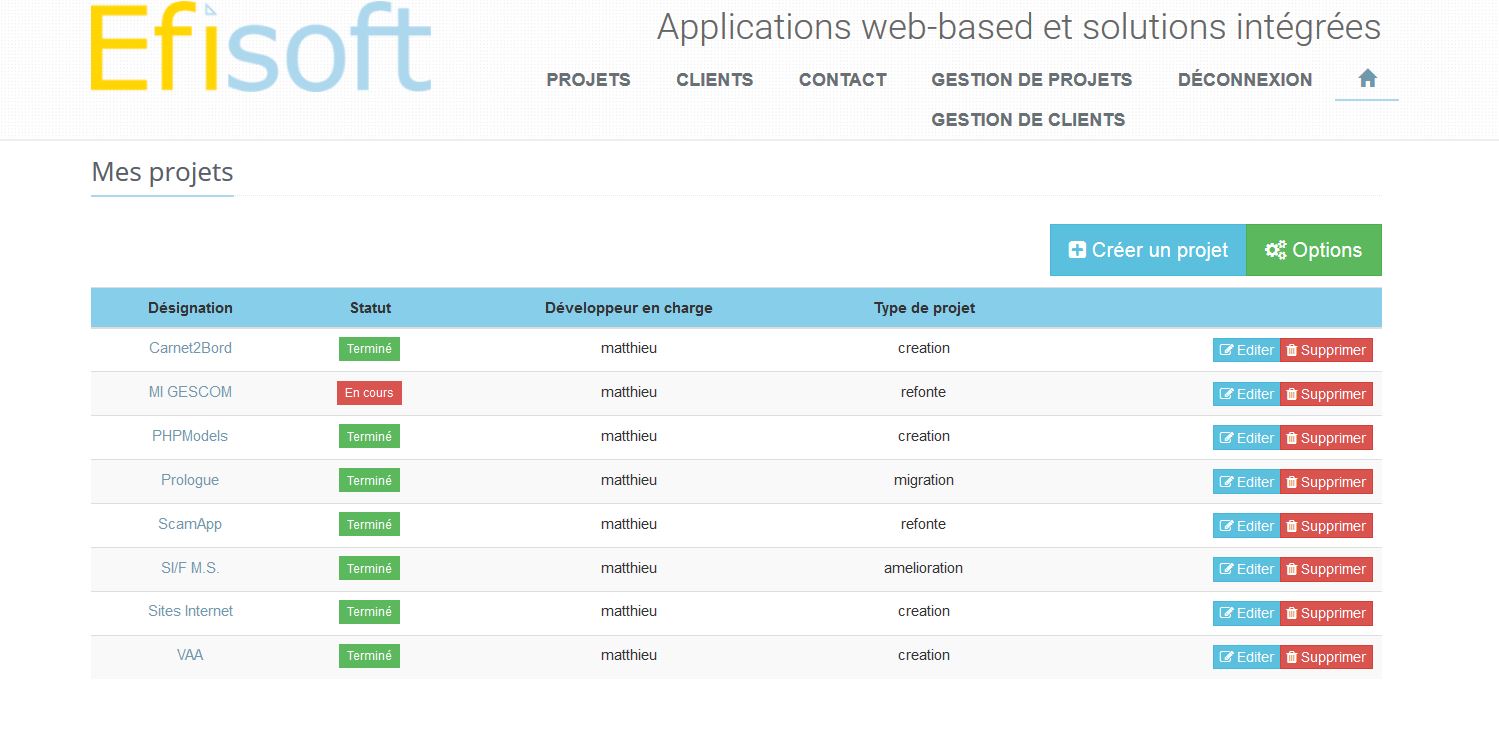Click trash icon for VAA row
This screenshot has width=1499, height=734.
[x=1291, y=657]
